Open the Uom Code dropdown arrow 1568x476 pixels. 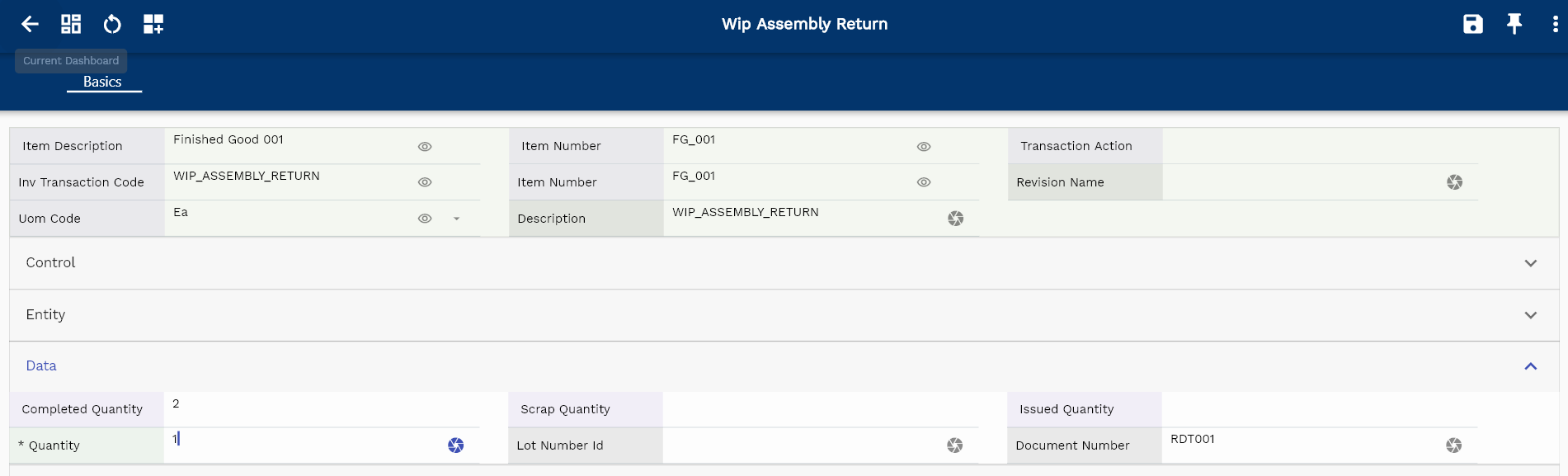pos(456,219)
